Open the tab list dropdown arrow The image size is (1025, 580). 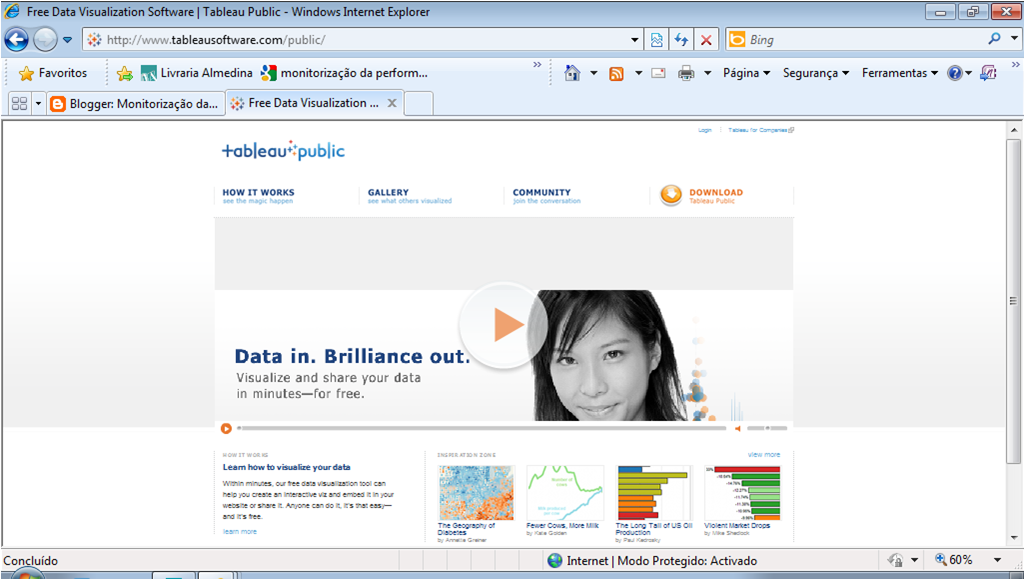pos(38,103)
